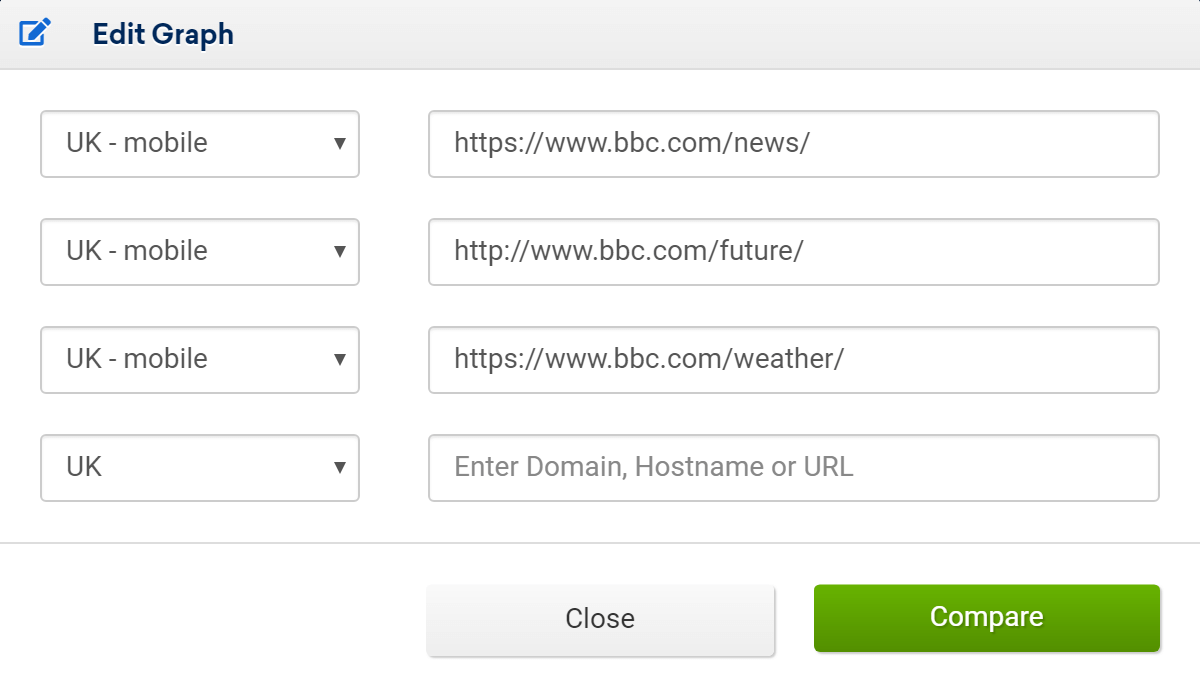This screenshot has height=690, width=1200.
Task: Click the arrow on the plain UK dropdown
Action: (x=340, y=468)
